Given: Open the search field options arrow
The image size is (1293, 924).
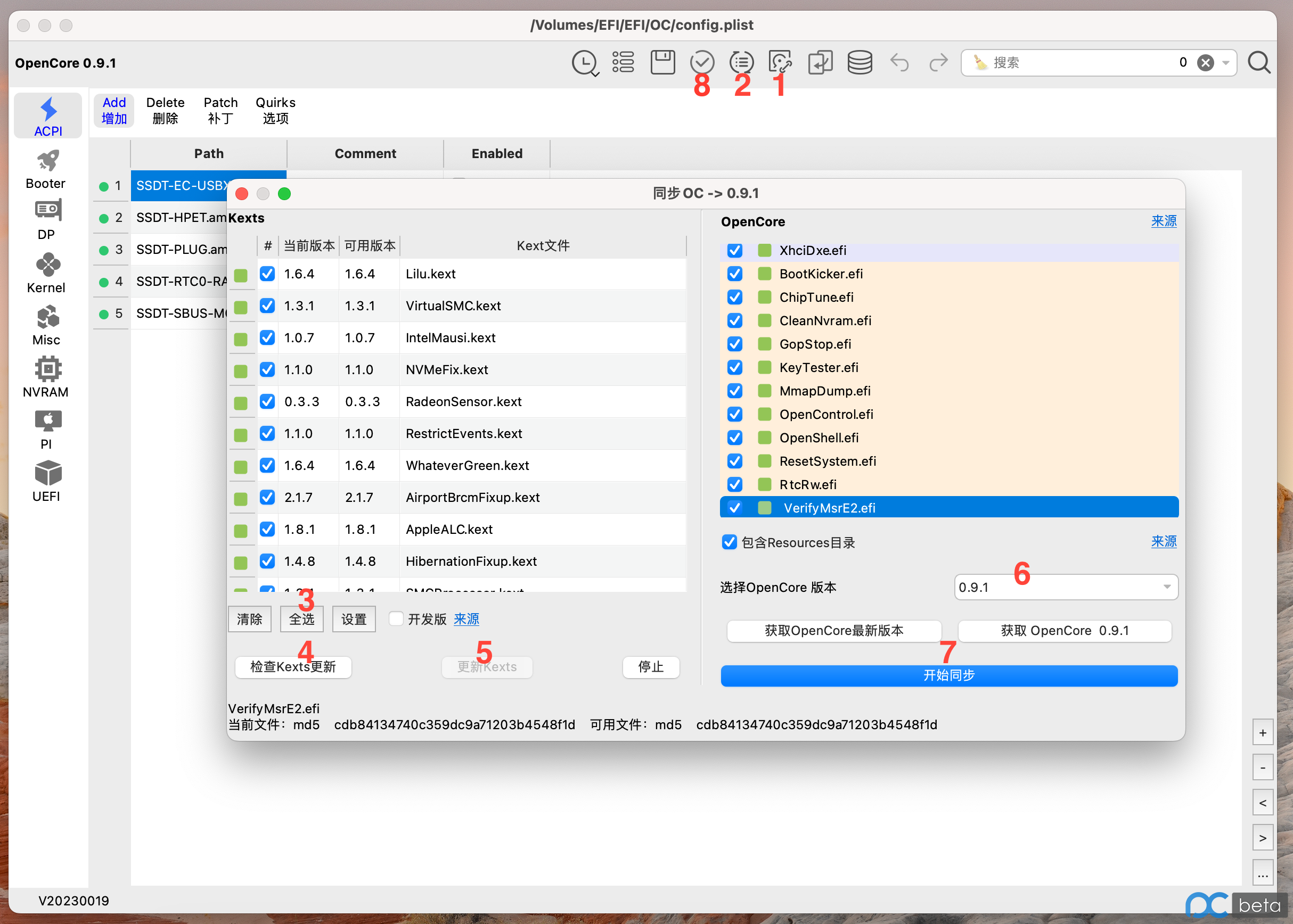Looking at the screenshot, I should 1226,62.
